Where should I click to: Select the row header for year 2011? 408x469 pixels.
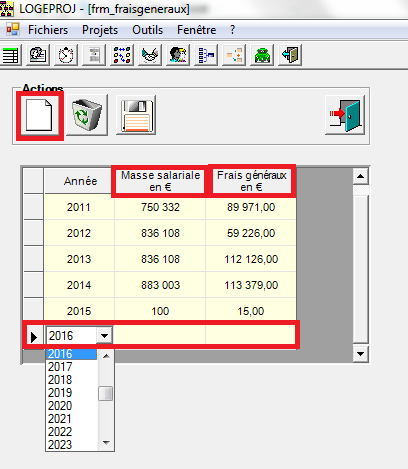pos(34,207)
